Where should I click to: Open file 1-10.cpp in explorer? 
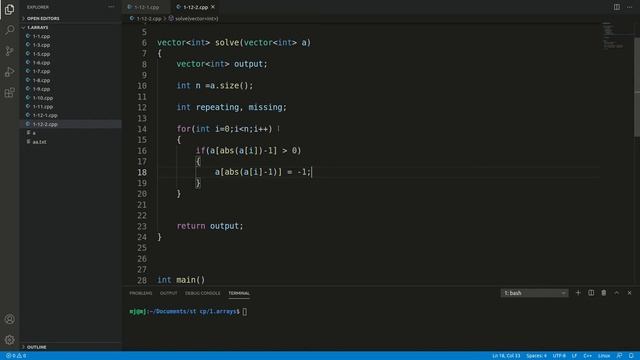point(42,98)
